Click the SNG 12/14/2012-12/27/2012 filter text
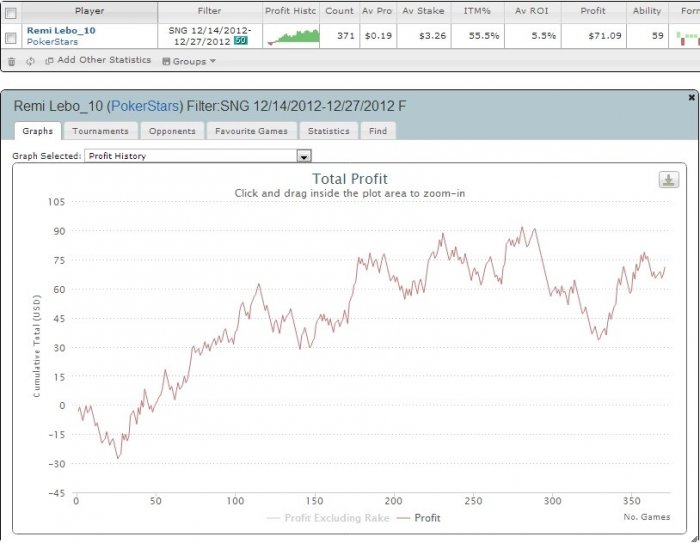 click(210, 36)
